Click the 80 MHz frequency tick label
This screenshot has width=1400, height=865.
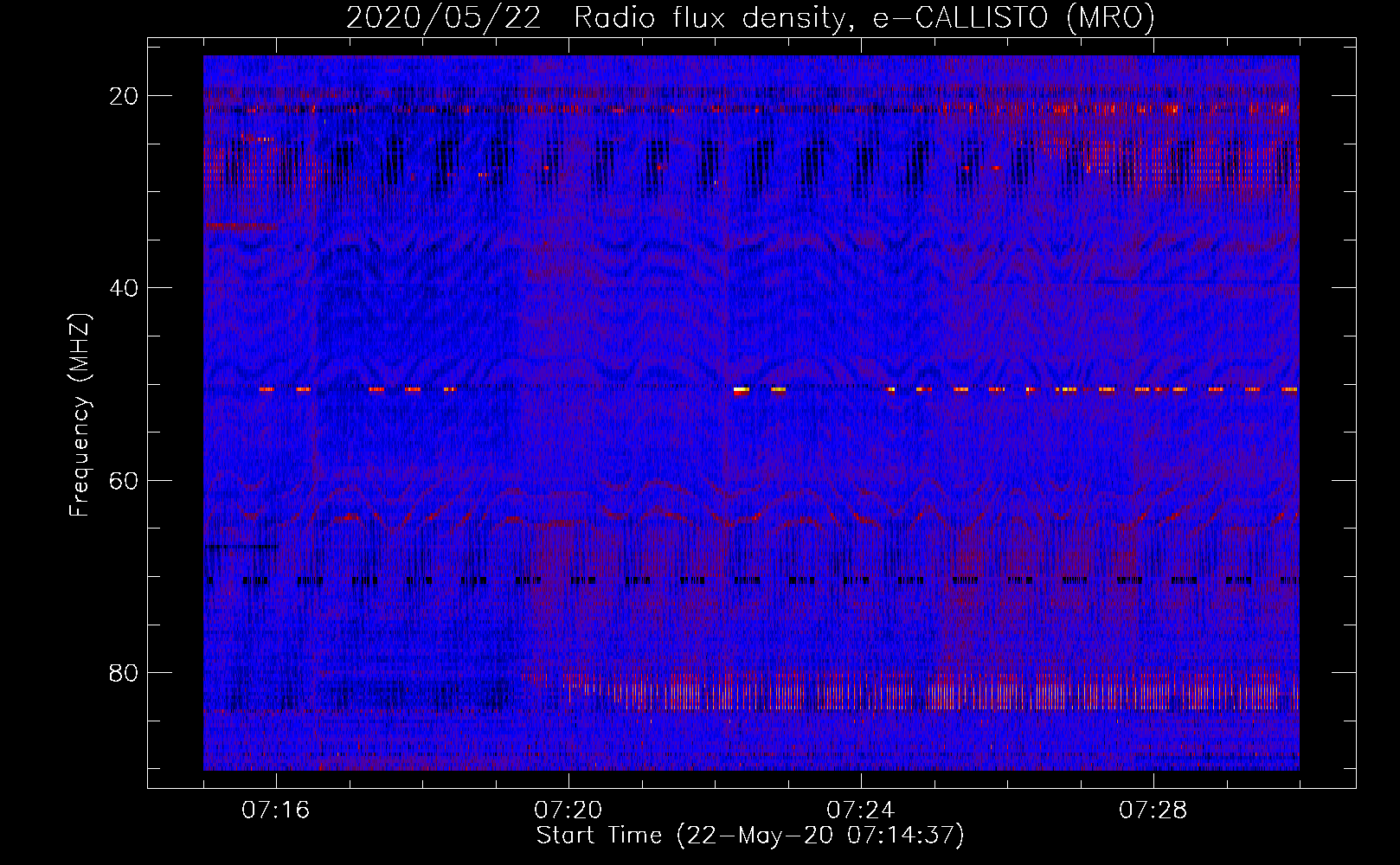click(124, 672)
